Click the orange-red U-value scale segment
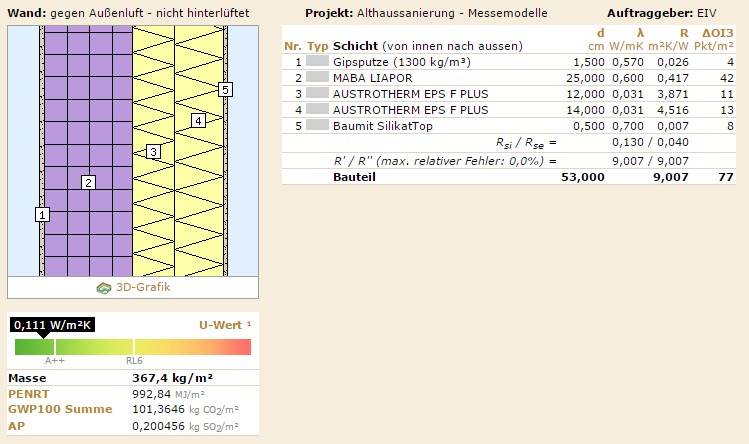749x444 pixels. click(193, 347)
